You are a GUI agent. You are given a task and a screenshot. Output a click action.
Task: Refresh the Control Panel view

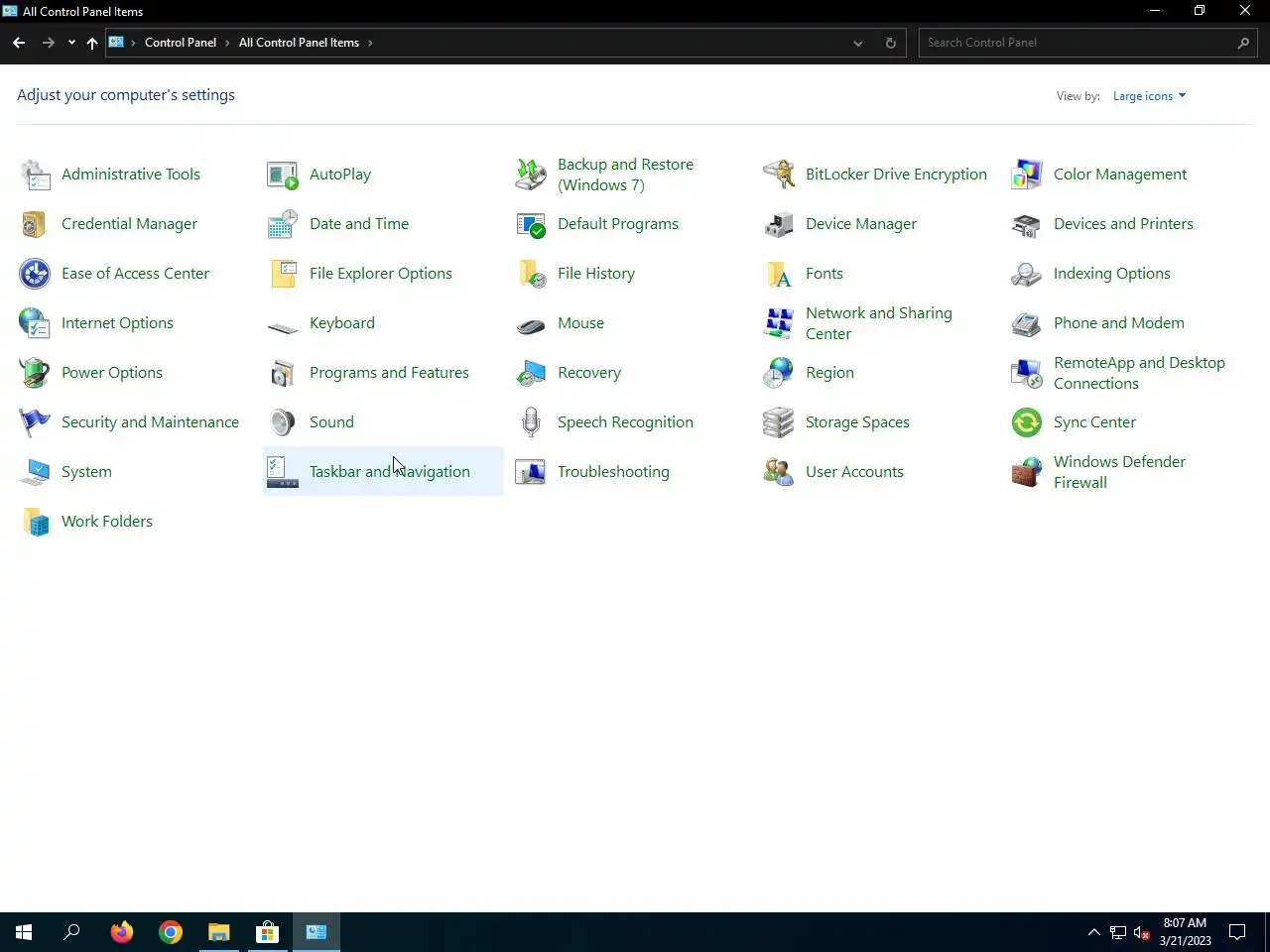[890, 43]
